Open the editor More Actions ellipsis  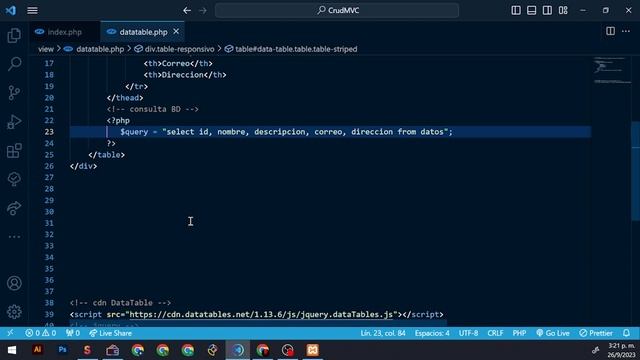[626, 31]
